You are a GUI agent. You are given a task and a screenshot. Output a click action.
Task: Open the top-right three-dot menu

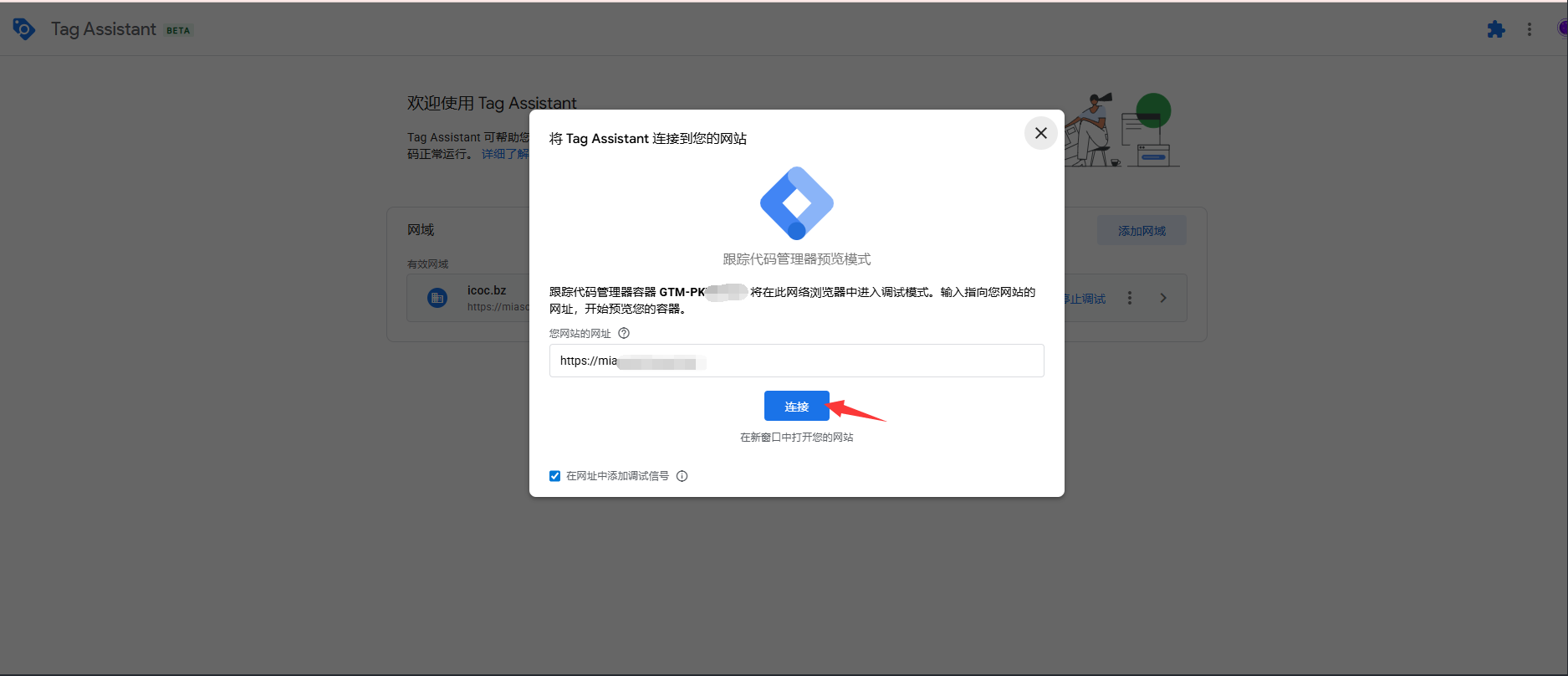(1530, 29)
